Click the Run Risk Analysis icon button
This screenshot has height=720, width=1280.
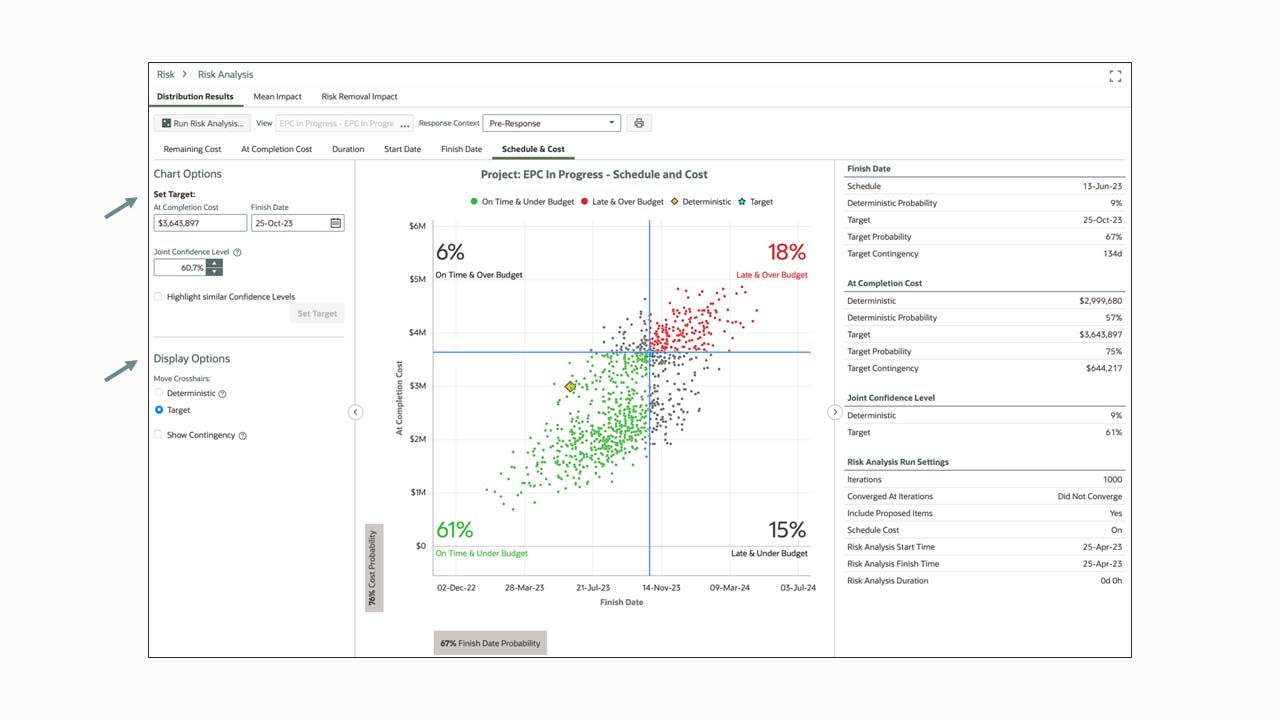(166, 122)
